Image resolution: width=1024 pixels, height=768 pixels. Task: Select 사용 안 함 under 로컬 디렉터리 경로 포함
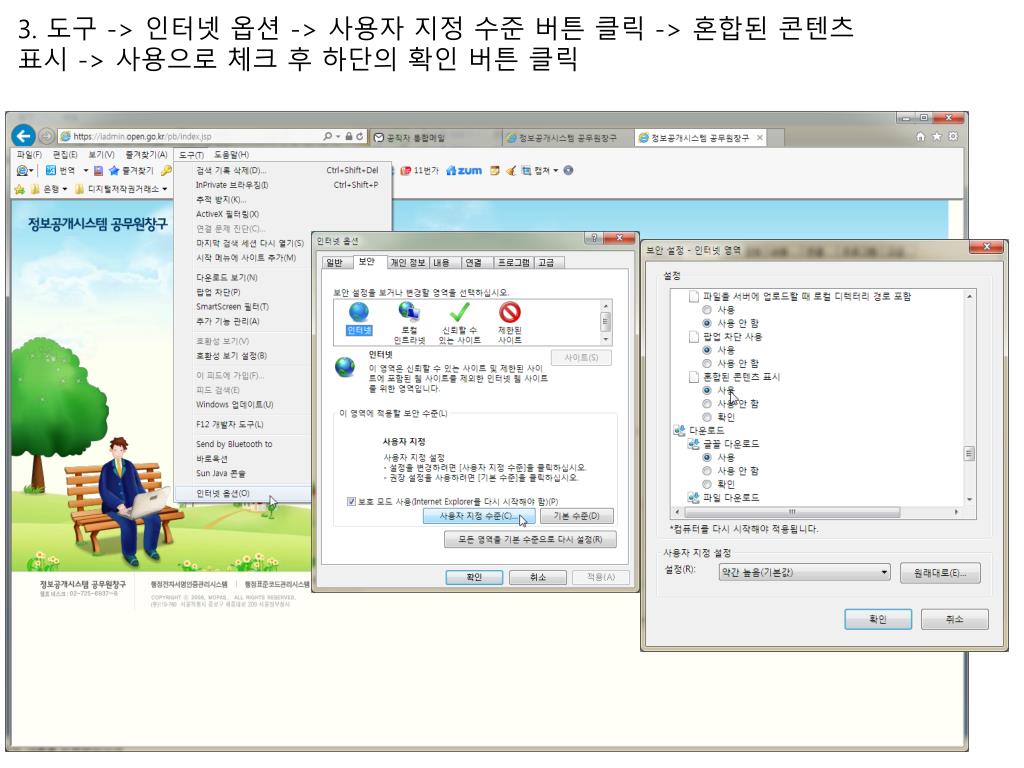click(x=707, y=323)
